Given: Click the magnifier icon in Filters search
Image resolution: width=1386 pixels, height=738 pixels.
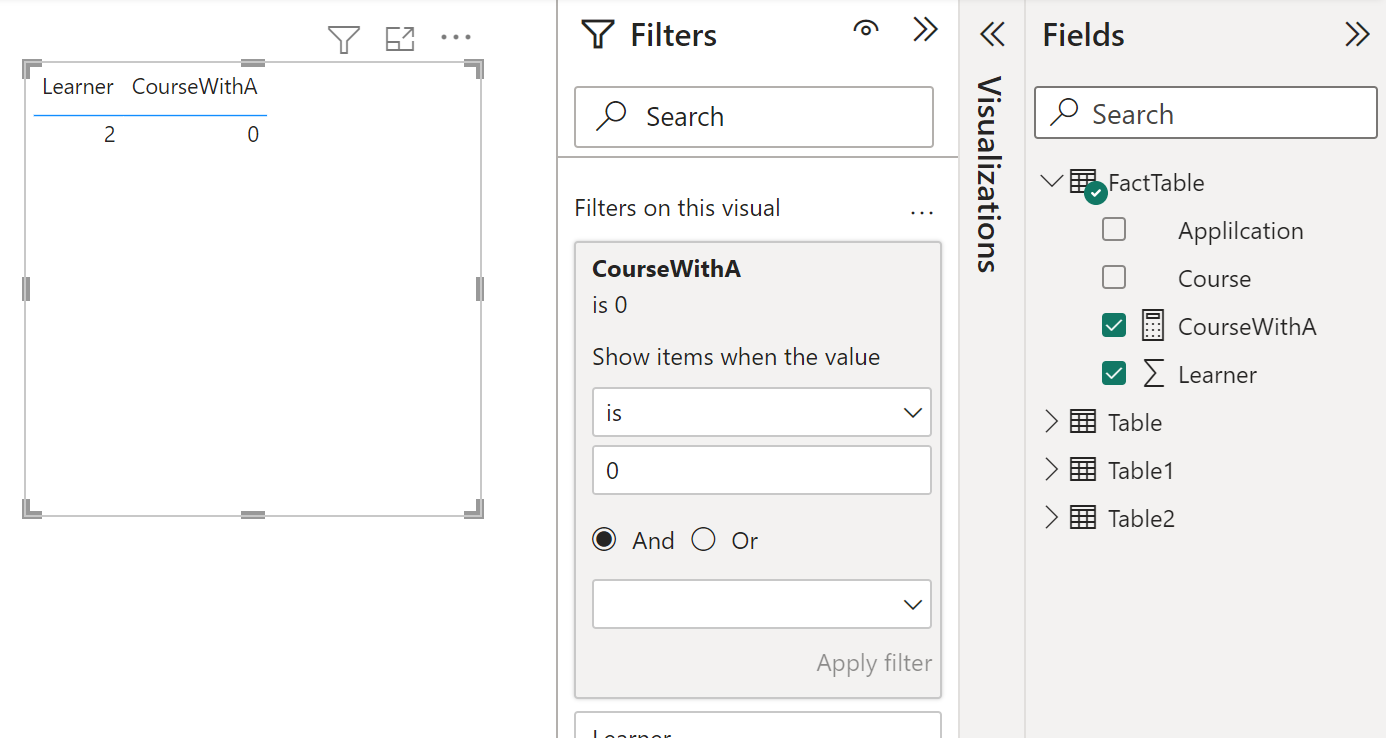Looking at the screenshot, I should click(610, 116).
